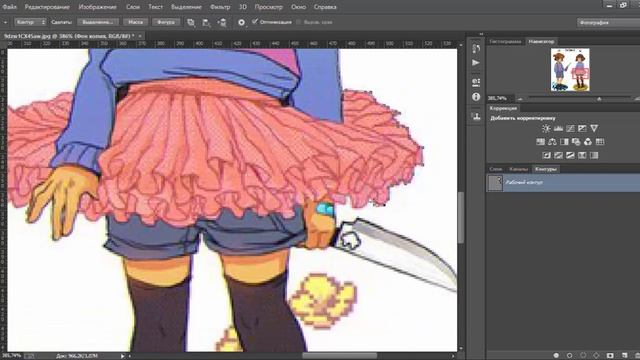Open the path arrangement icon
Screen dimensions: 640x360
[x=222, y=22]
